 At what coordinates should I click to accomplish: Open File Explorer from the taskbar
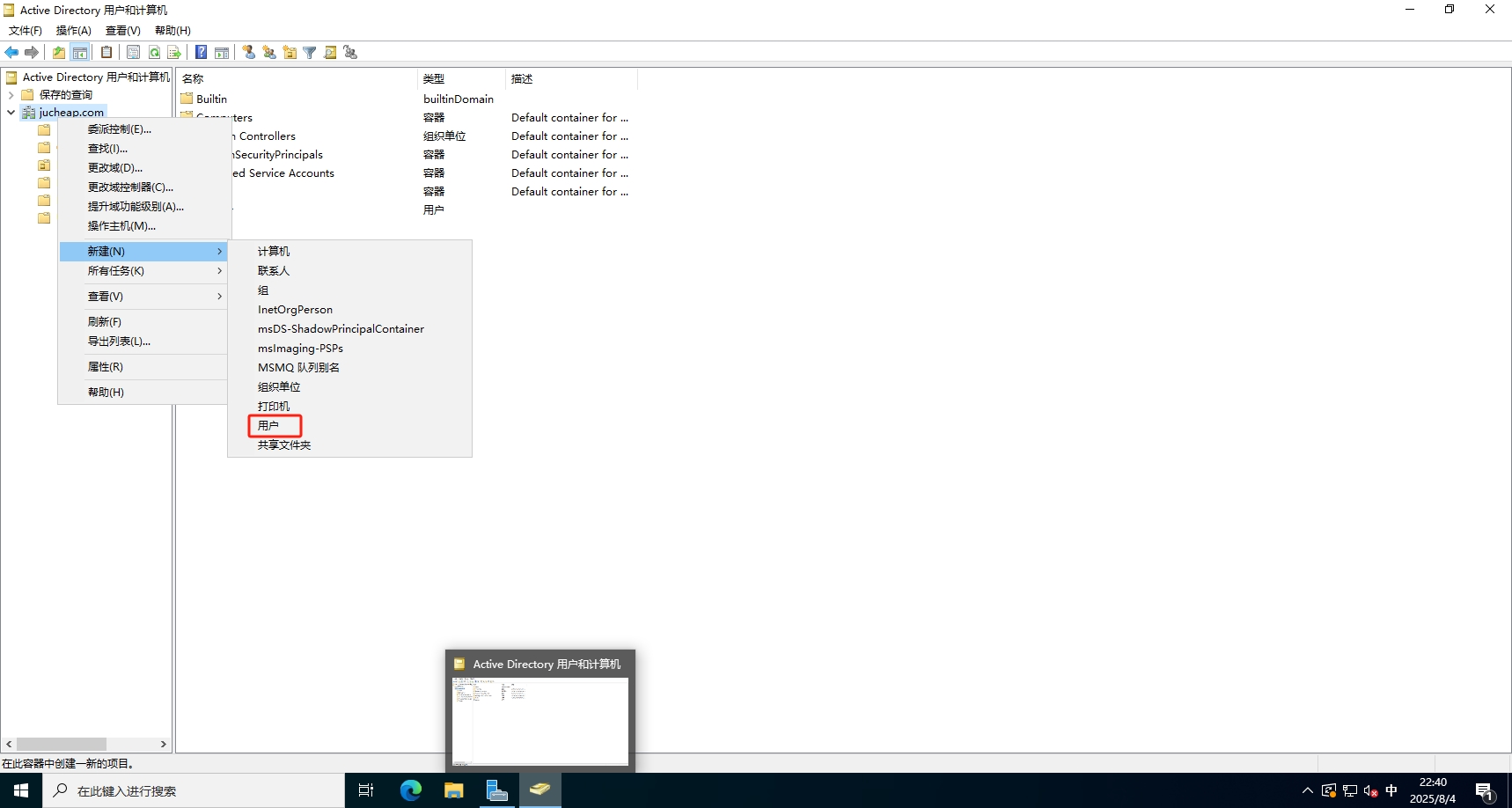click(x=454, y=790)
